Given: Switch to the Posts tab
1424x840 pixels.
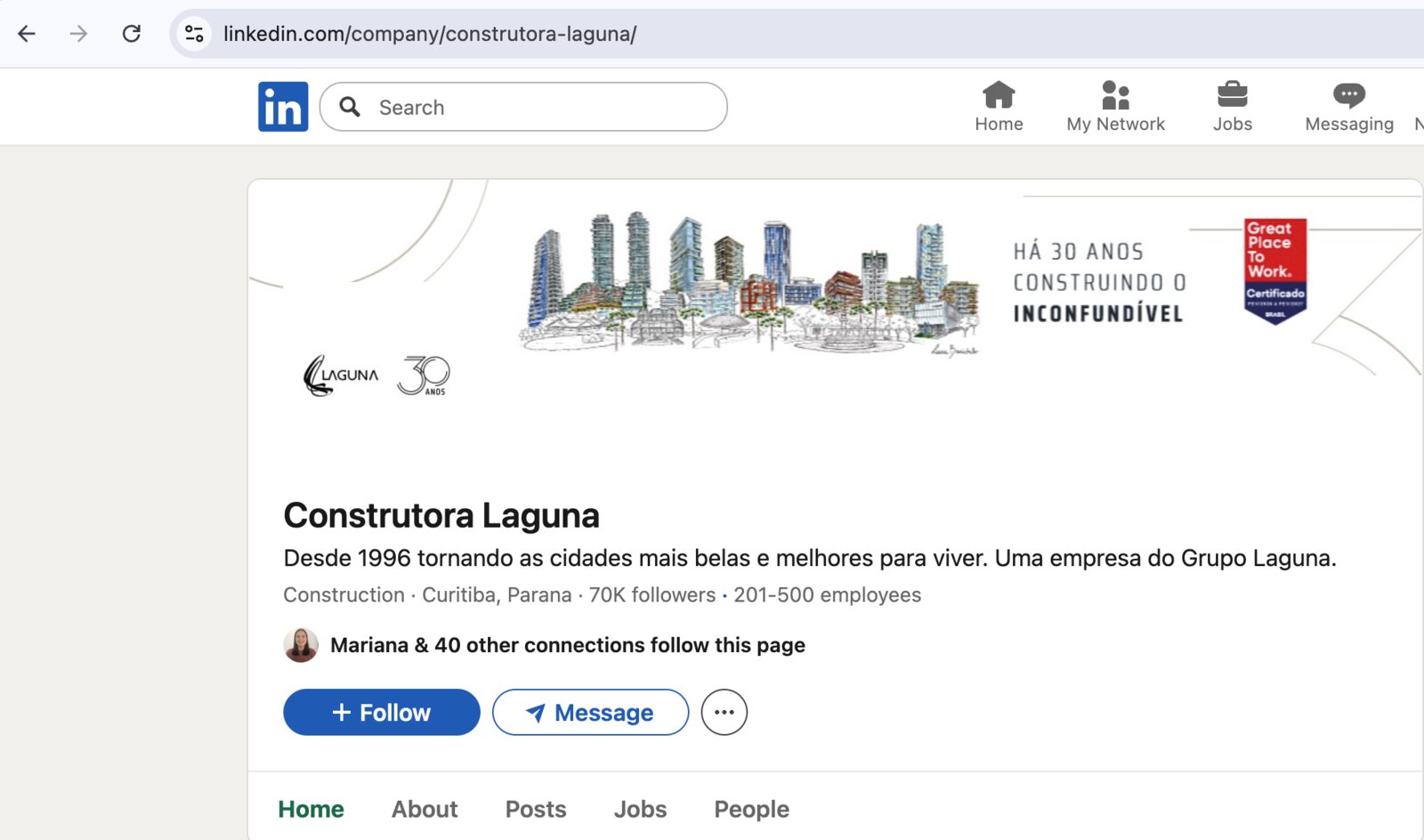Looking at the screenshot, I should pyautogui.click(x=536, y=809).
